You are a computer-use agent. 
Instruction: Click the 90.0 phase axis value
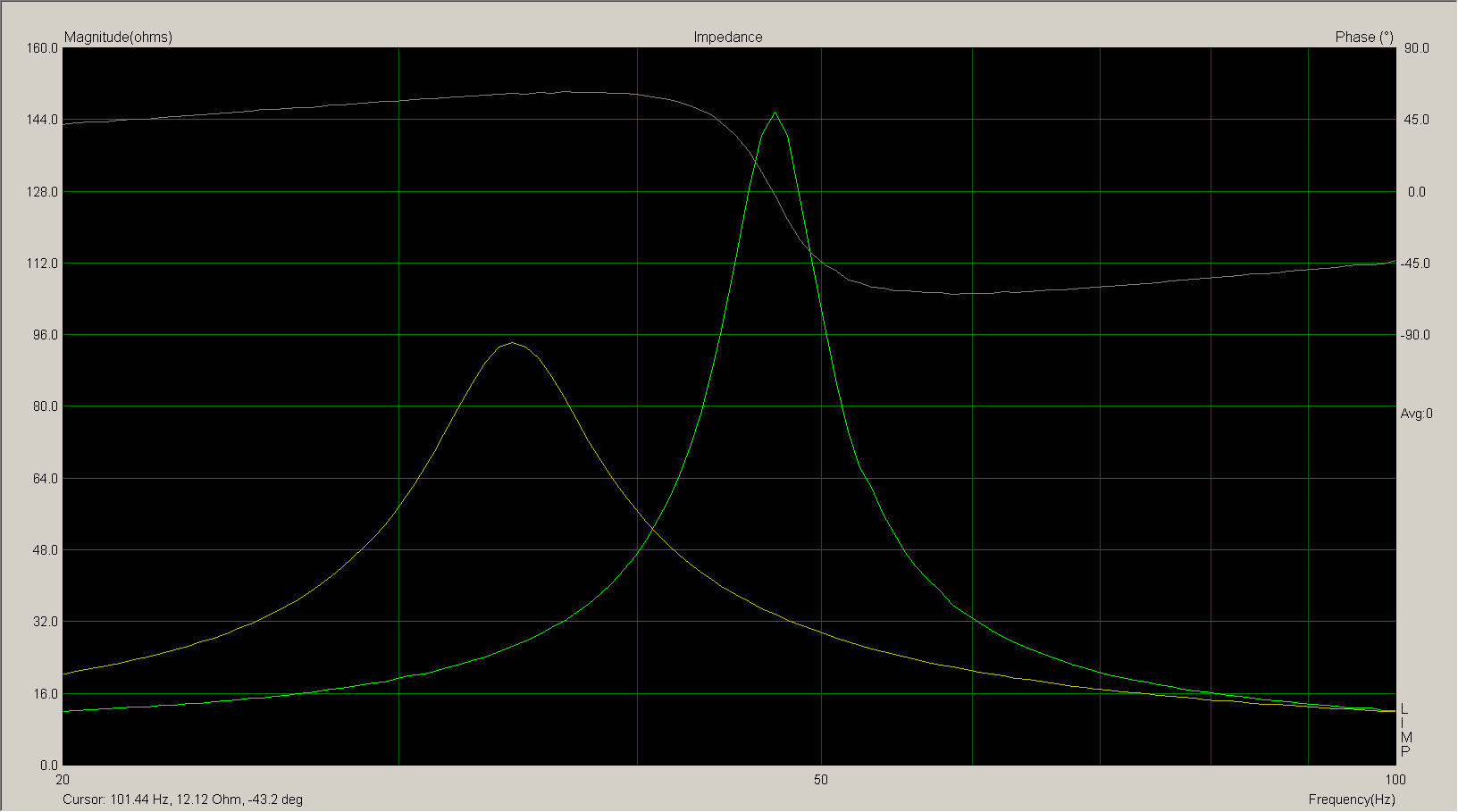click(1417, 48)
